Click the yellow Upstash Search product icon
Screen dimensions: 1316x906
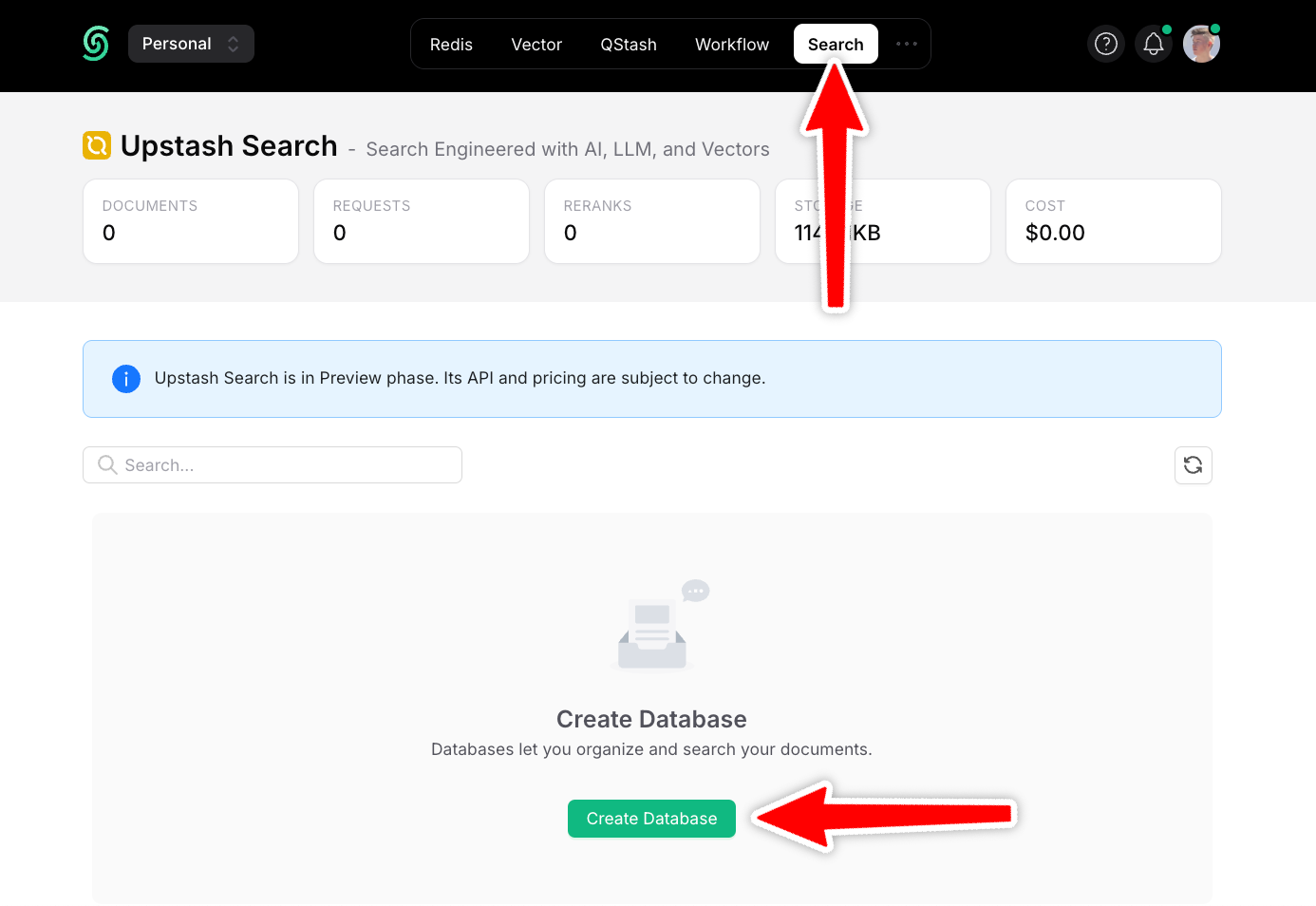coord(97,145)
